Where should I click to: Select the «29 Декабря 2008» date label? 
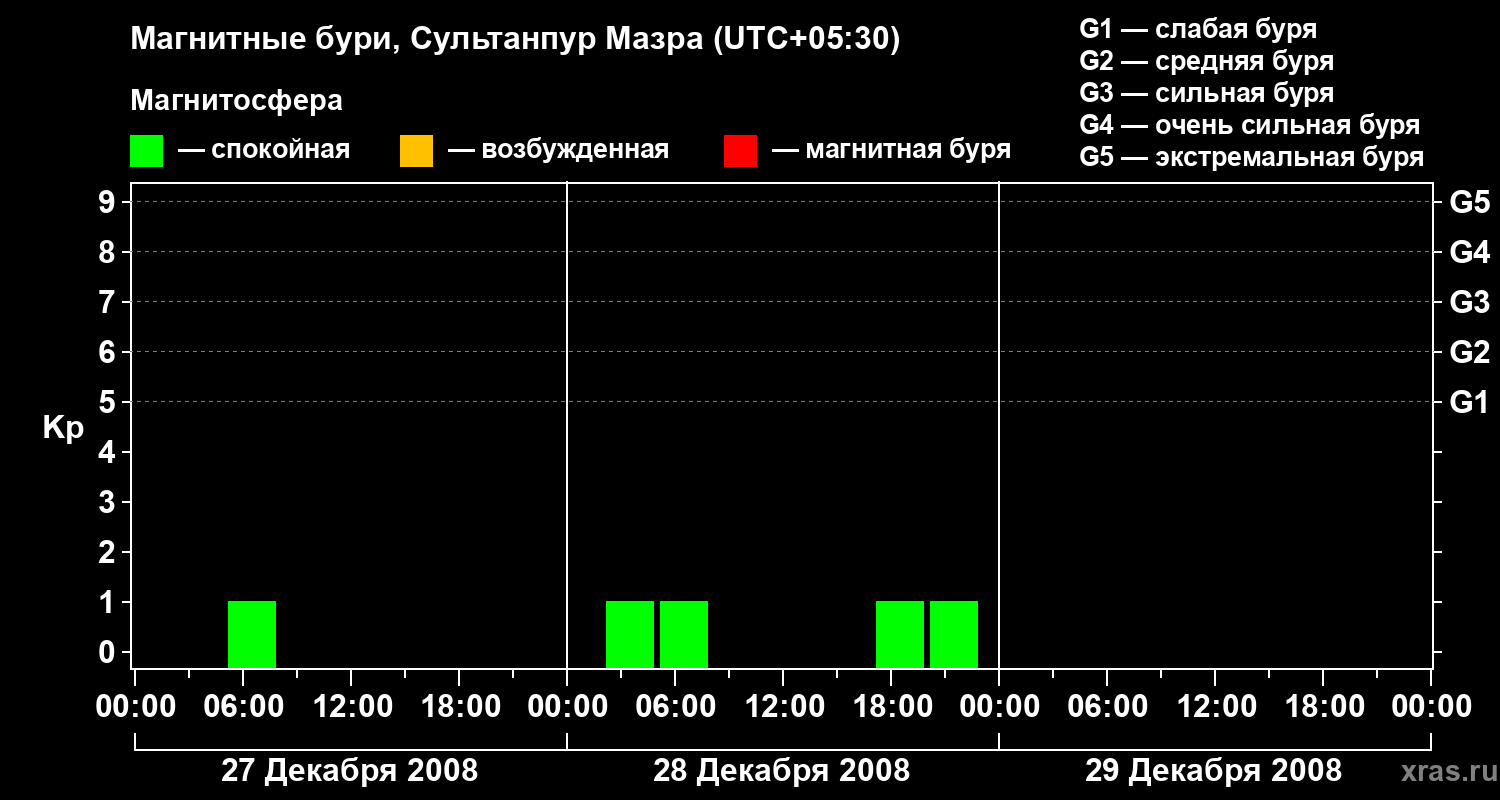(1214, 771)
